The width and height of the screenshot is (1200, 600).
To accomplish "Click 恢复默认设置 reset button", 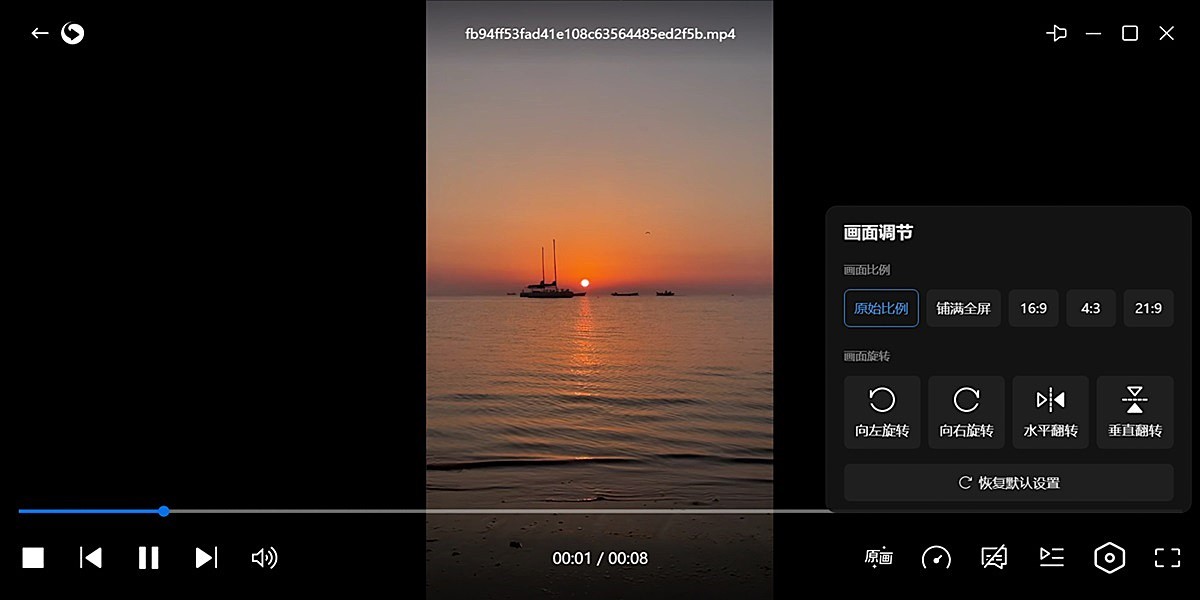I will (1008, 483).
